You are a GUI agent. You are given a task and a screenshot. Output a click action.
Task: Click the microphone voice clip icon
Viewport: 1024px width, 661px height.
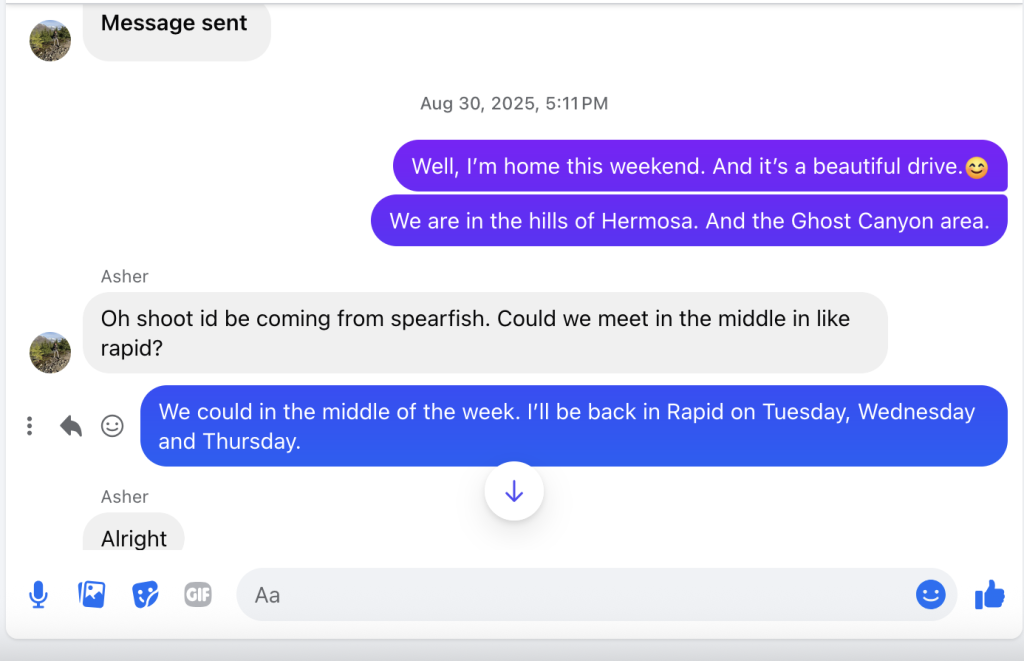[x=38, y=595]
